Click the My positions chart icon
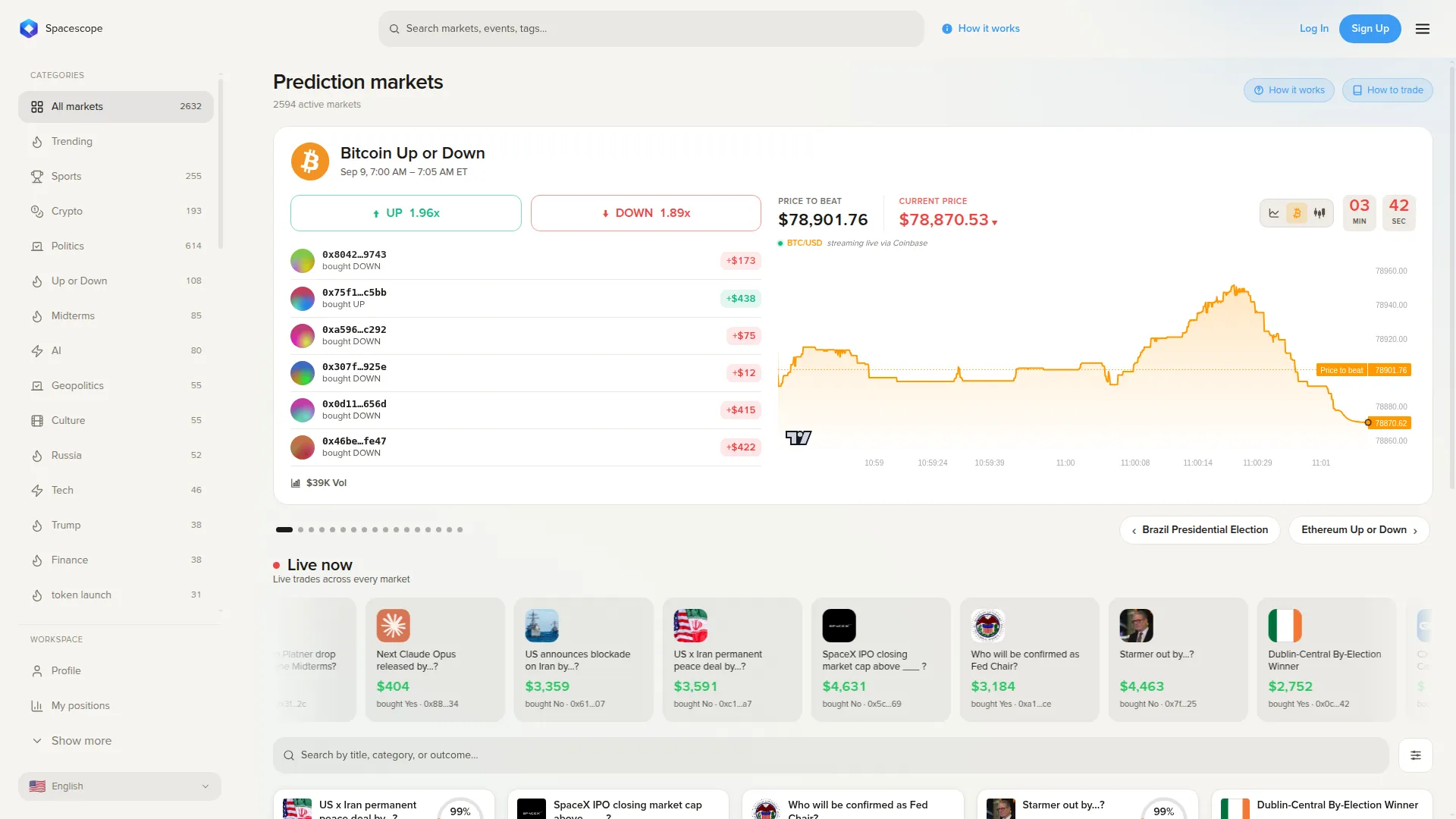This screenshot has width=1456, height=819. click(x=37, y=706)
